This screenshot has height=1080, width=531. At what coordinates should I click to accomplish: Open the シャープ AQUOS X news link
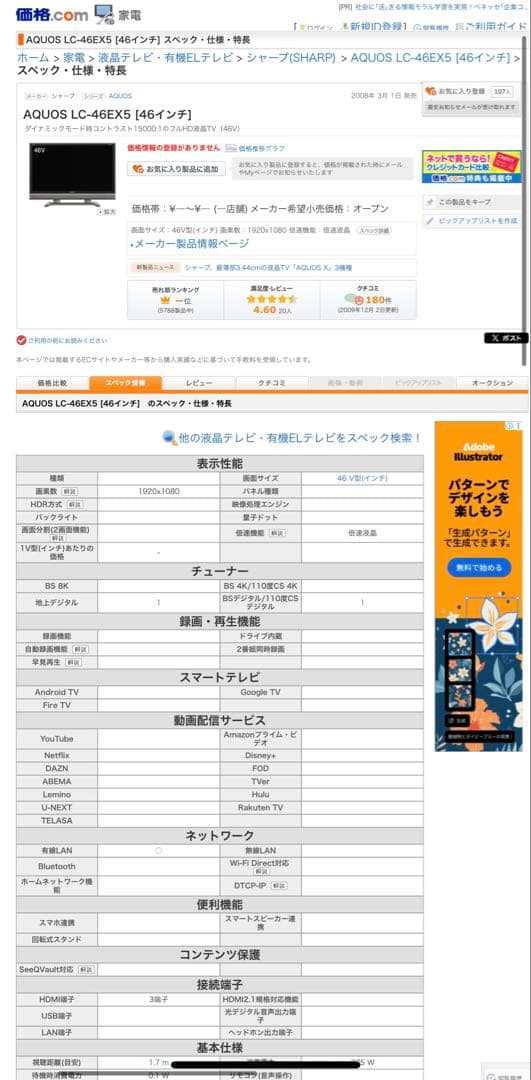[269, 267]
